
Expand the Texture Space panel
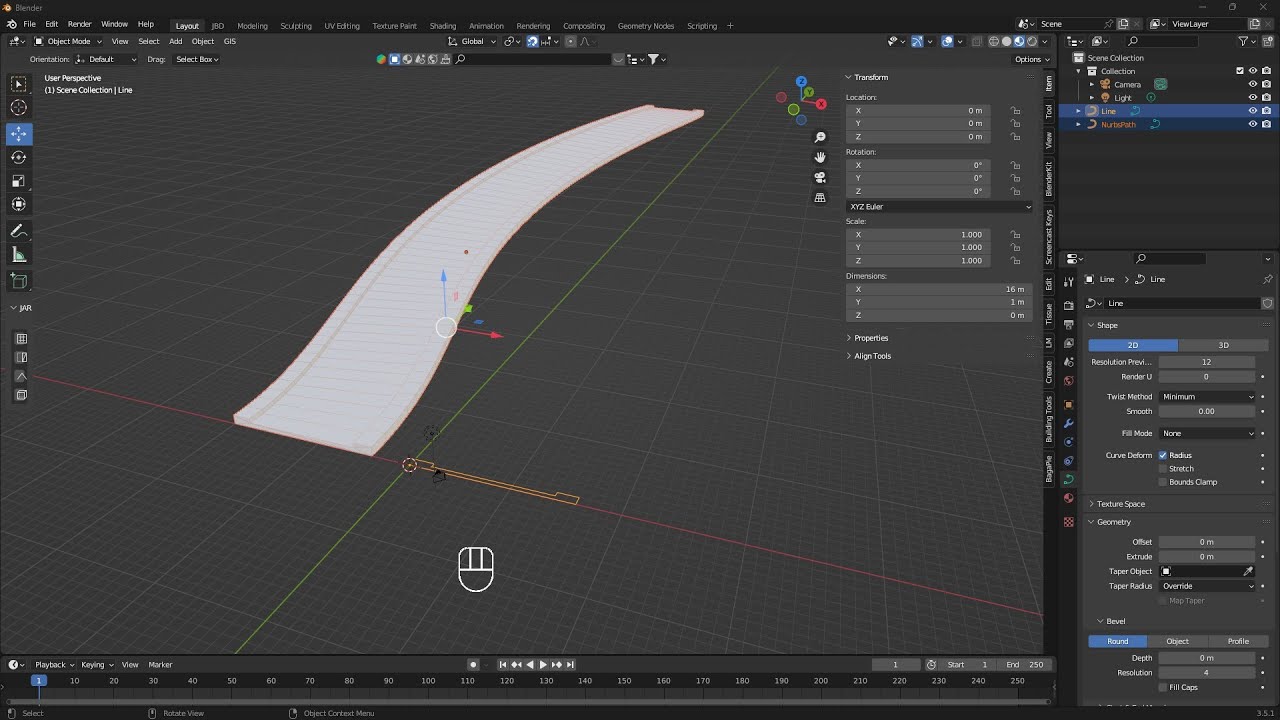1121,504
